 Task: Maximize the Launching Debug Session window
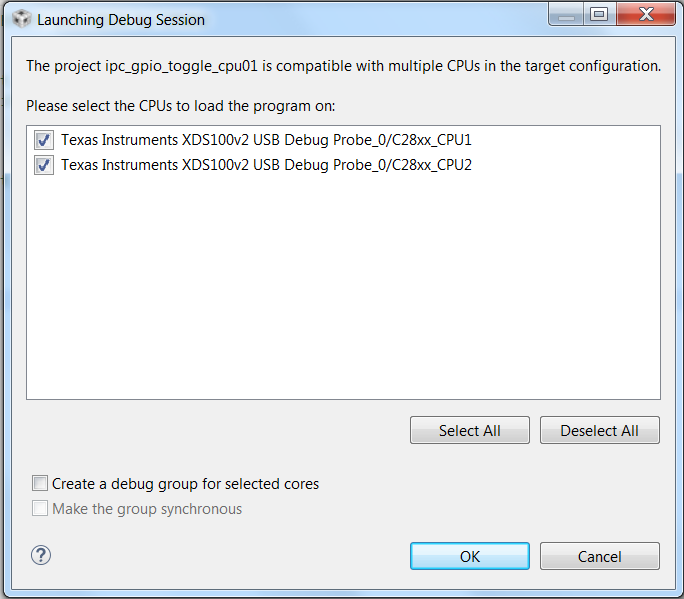tap(599, 15)
